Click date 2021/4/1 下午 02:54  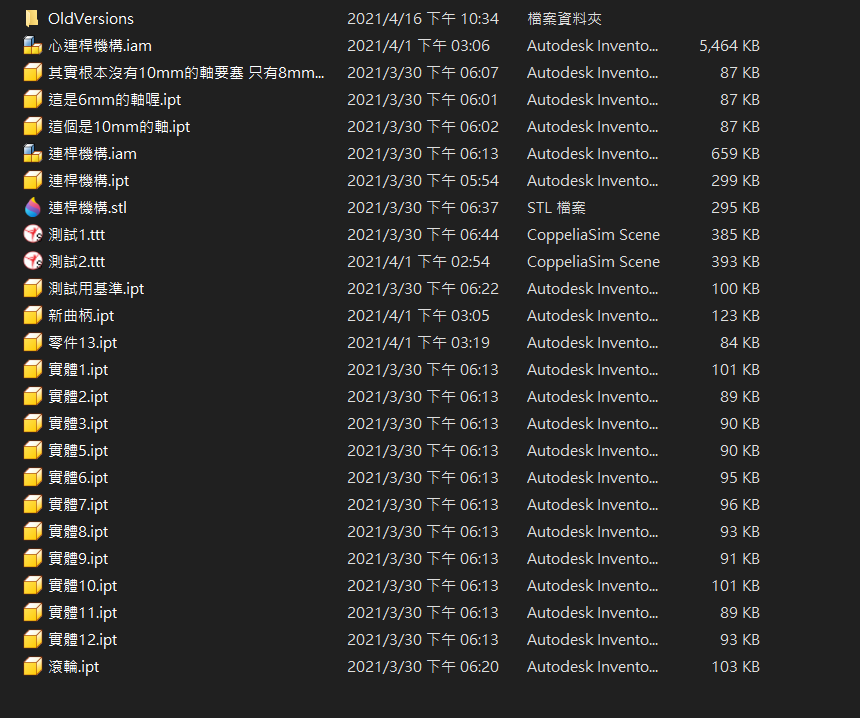coord(418,261)
